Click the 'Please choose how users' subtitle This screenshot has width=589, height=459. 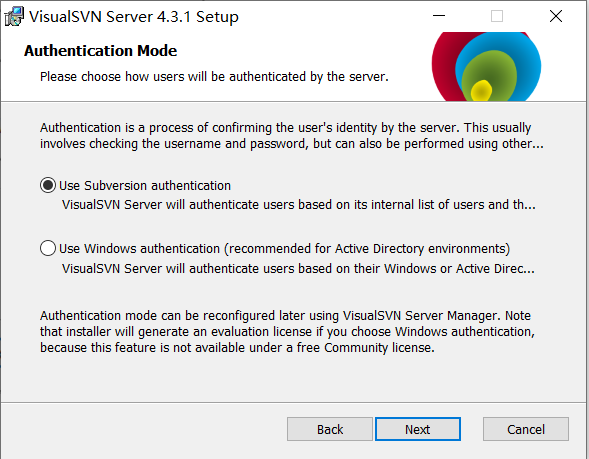(214, 77)
